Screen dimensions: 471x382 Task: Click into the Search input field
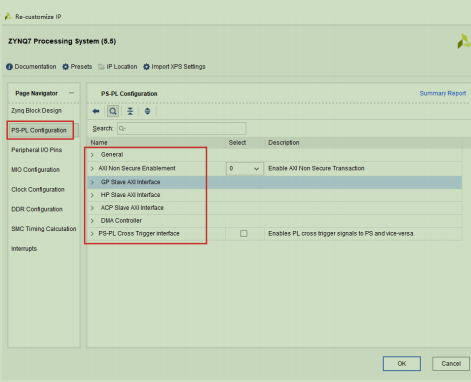click(x=182, y=128)
